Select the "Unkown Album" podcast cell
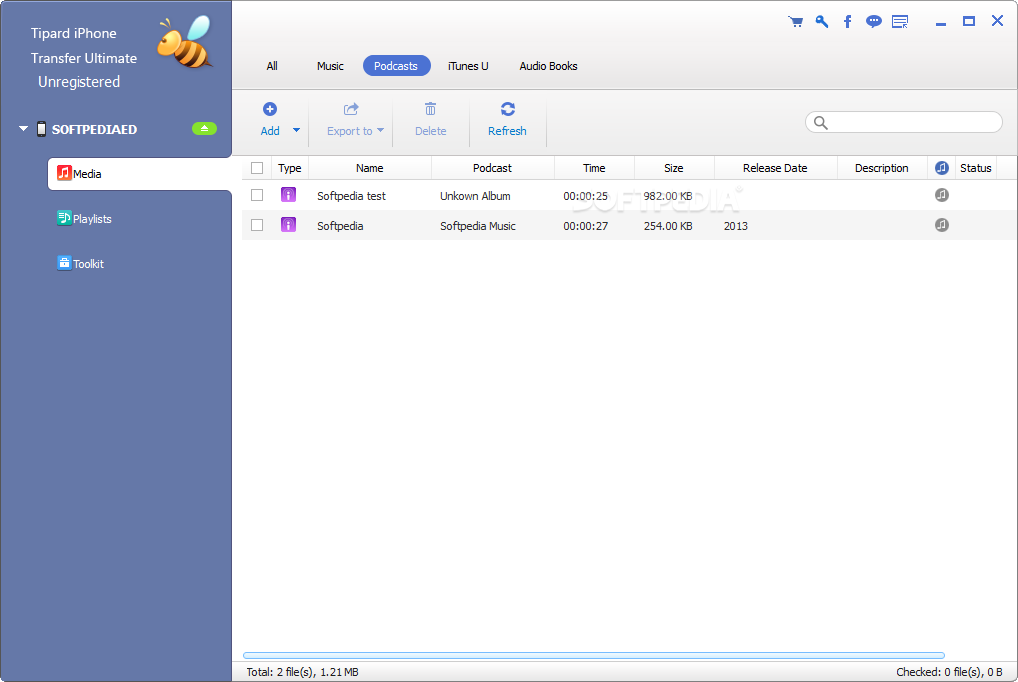The height and width of the screenshot is (682, 1018). (x=475, y=196)
